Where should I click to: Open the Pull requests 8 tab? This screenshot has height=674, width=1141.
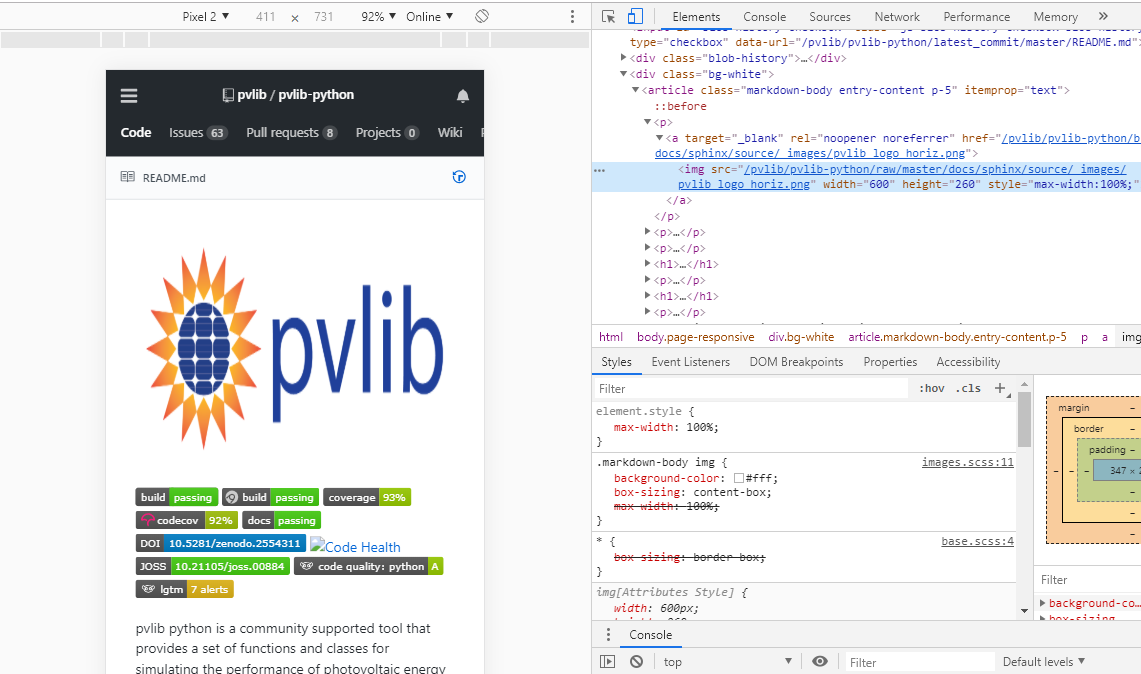click(291, 132)
